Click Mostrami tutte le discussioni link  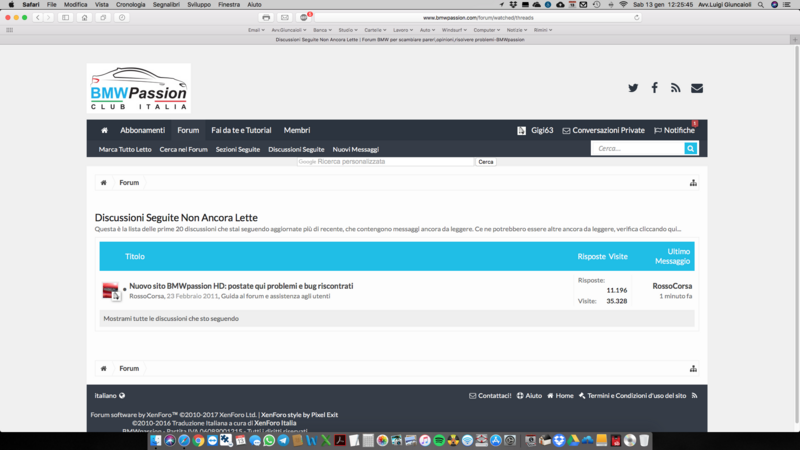(171, 318)
